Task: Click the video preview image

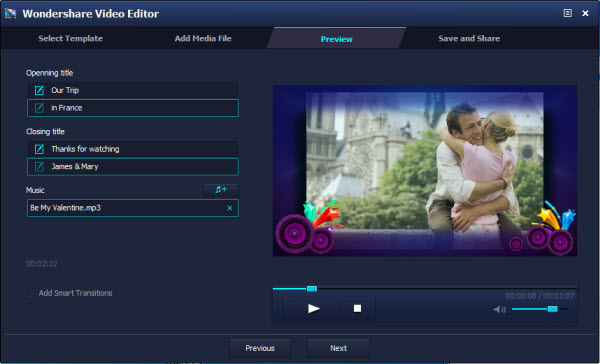Action: [425, 171]
